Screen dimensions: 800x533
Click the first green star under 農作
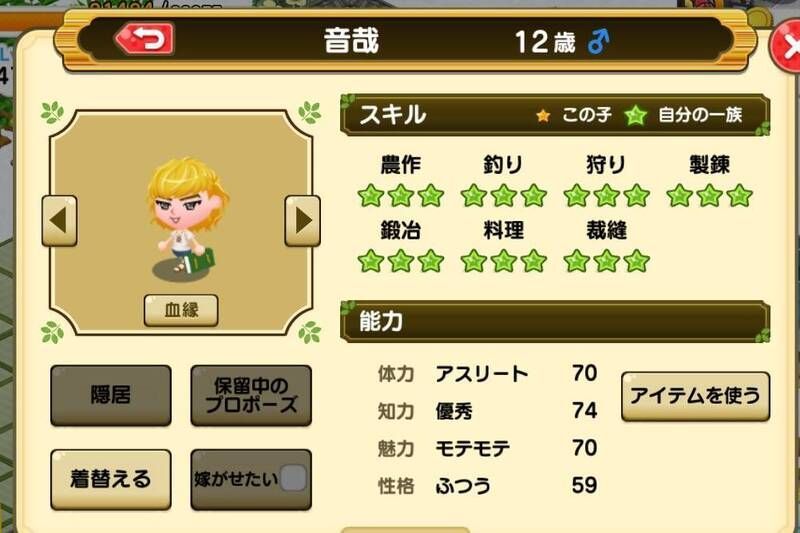[371, 196]
